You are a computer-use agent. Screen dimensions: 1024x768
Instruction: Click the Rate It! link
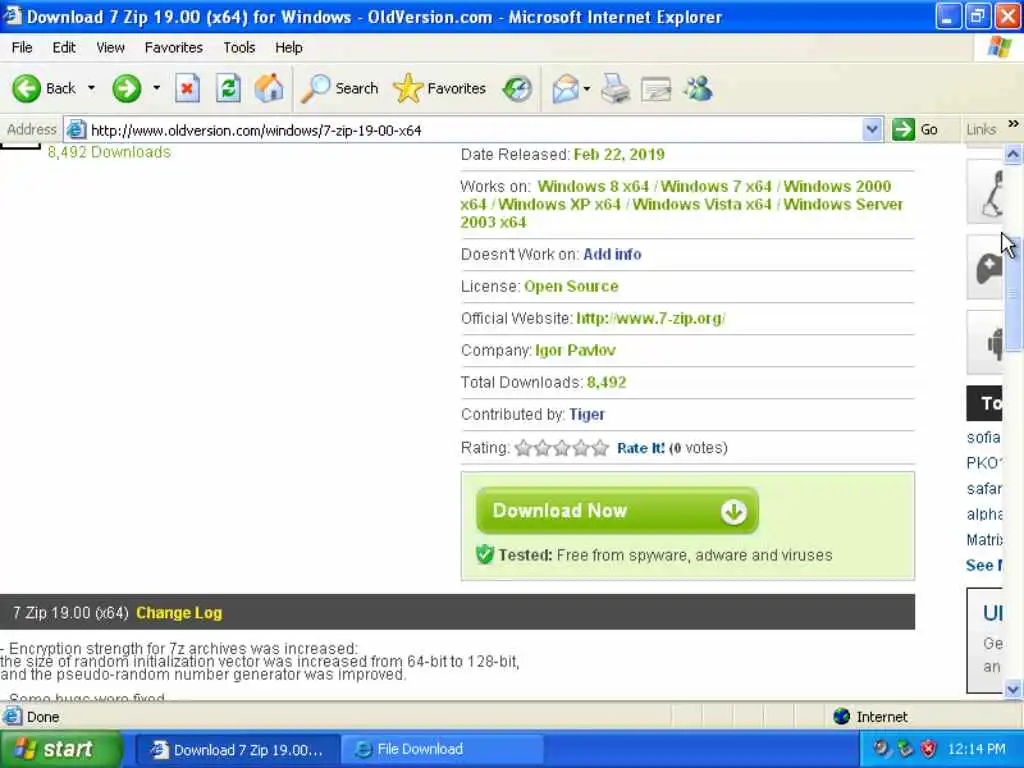640,448
